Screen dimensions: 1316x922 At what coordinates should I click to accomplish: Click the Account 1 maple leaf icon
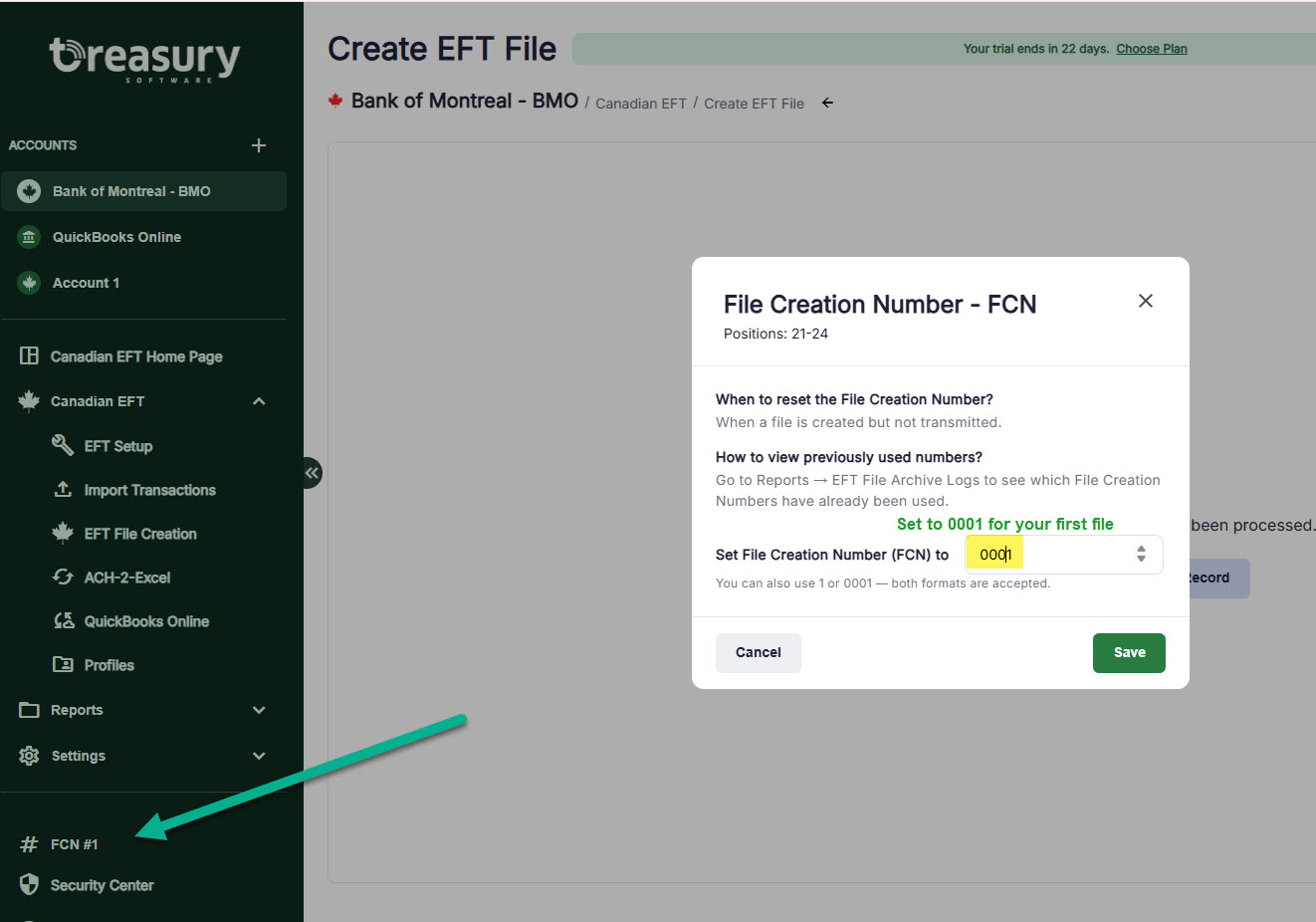click(x=29, y=283)
